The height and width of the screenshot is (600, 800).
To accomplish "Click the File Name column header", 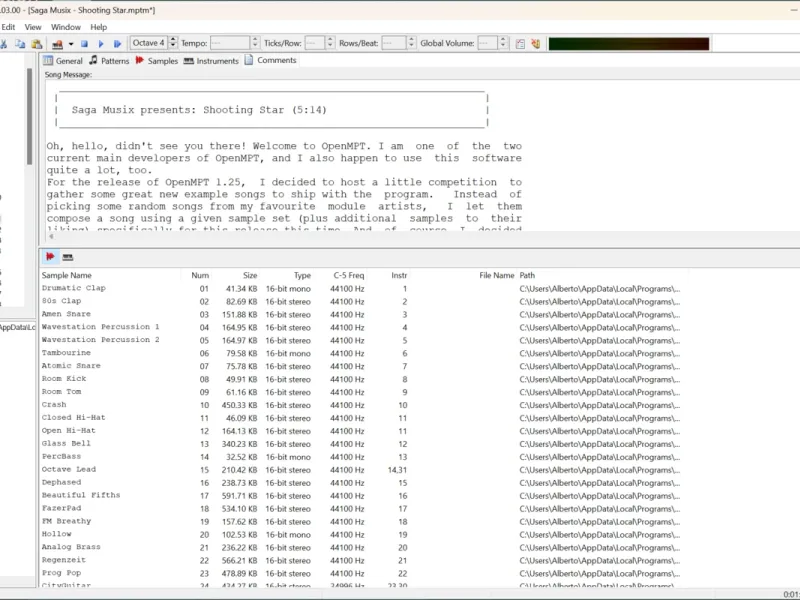I will point(463,275).
